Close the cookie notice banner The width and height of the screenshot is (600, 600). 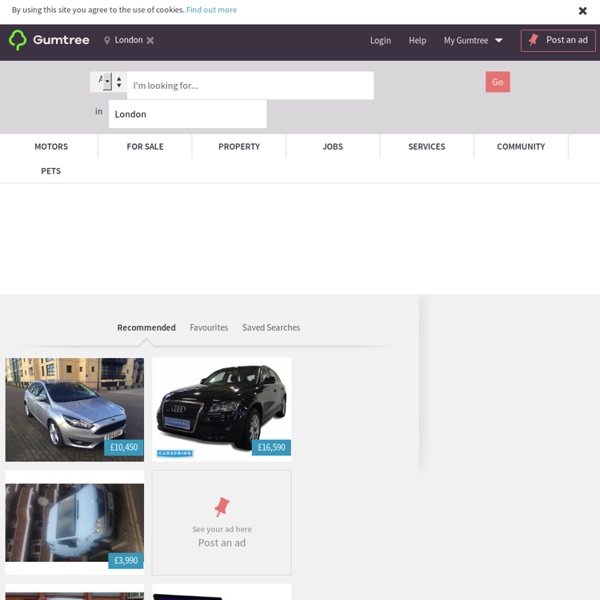(x=583, y=11)
